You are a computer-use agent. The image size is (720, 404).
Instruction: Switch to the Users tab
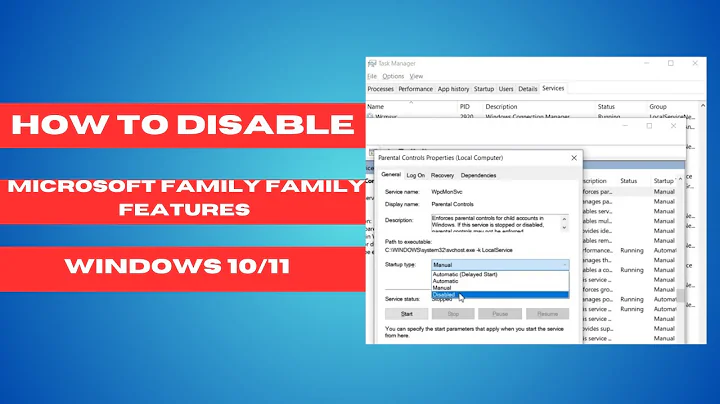[x=506, y=89]
